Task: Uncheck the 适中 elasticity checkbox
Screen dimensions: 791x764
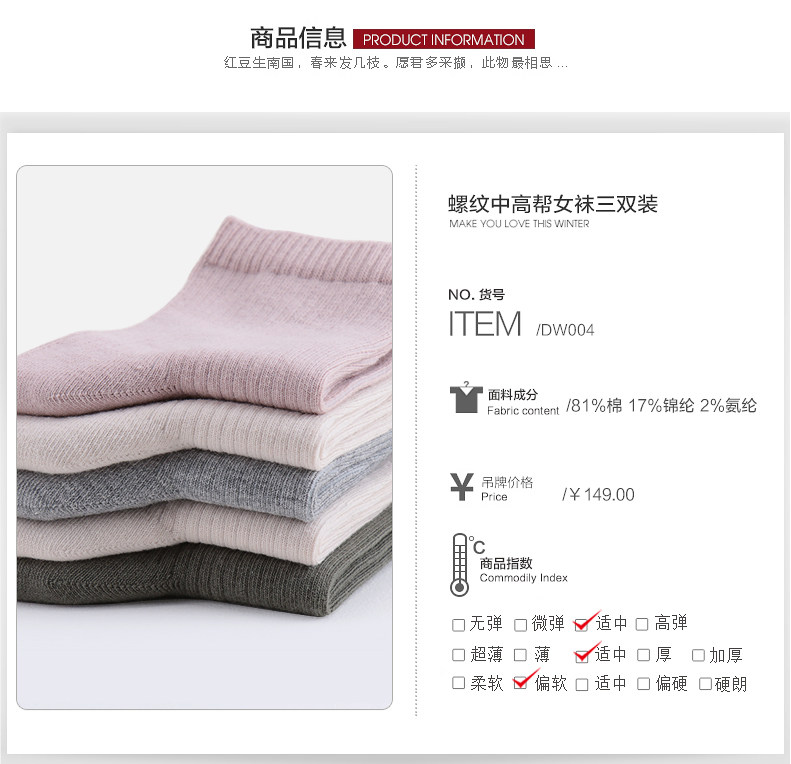Action: coord(581,625)
